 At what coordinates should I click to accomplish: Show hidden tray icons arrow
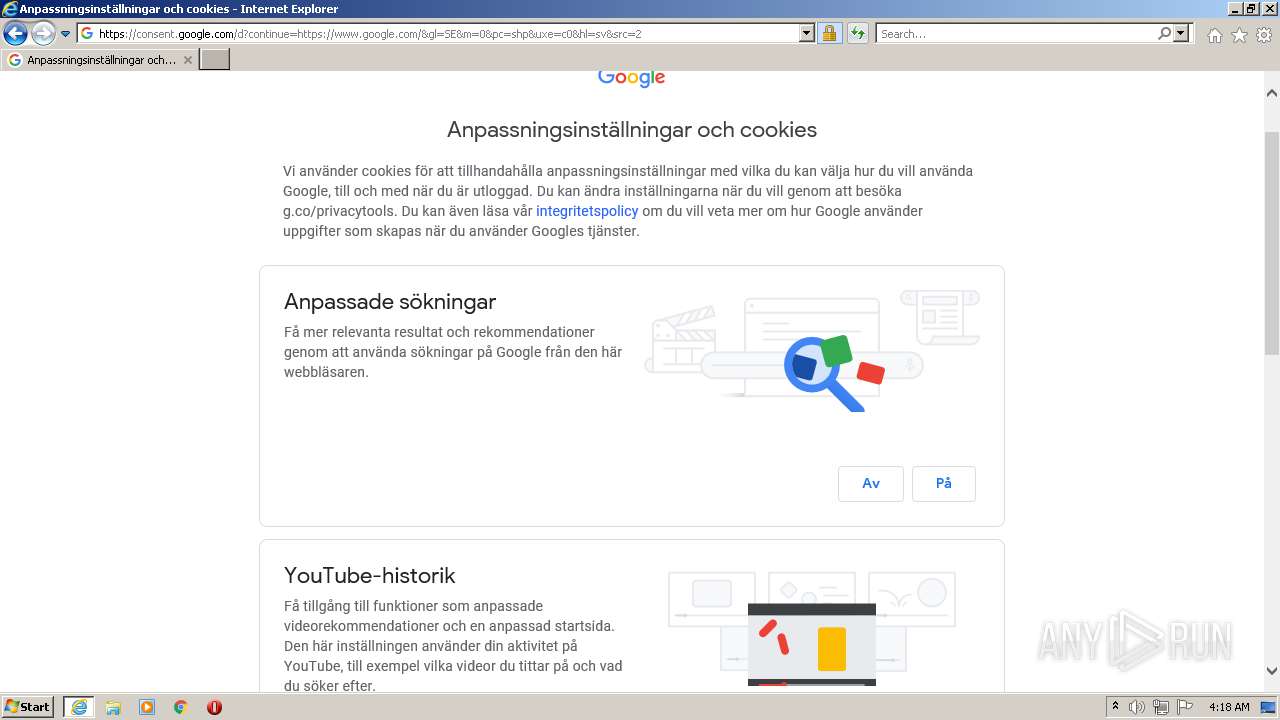pos(1116,707)
